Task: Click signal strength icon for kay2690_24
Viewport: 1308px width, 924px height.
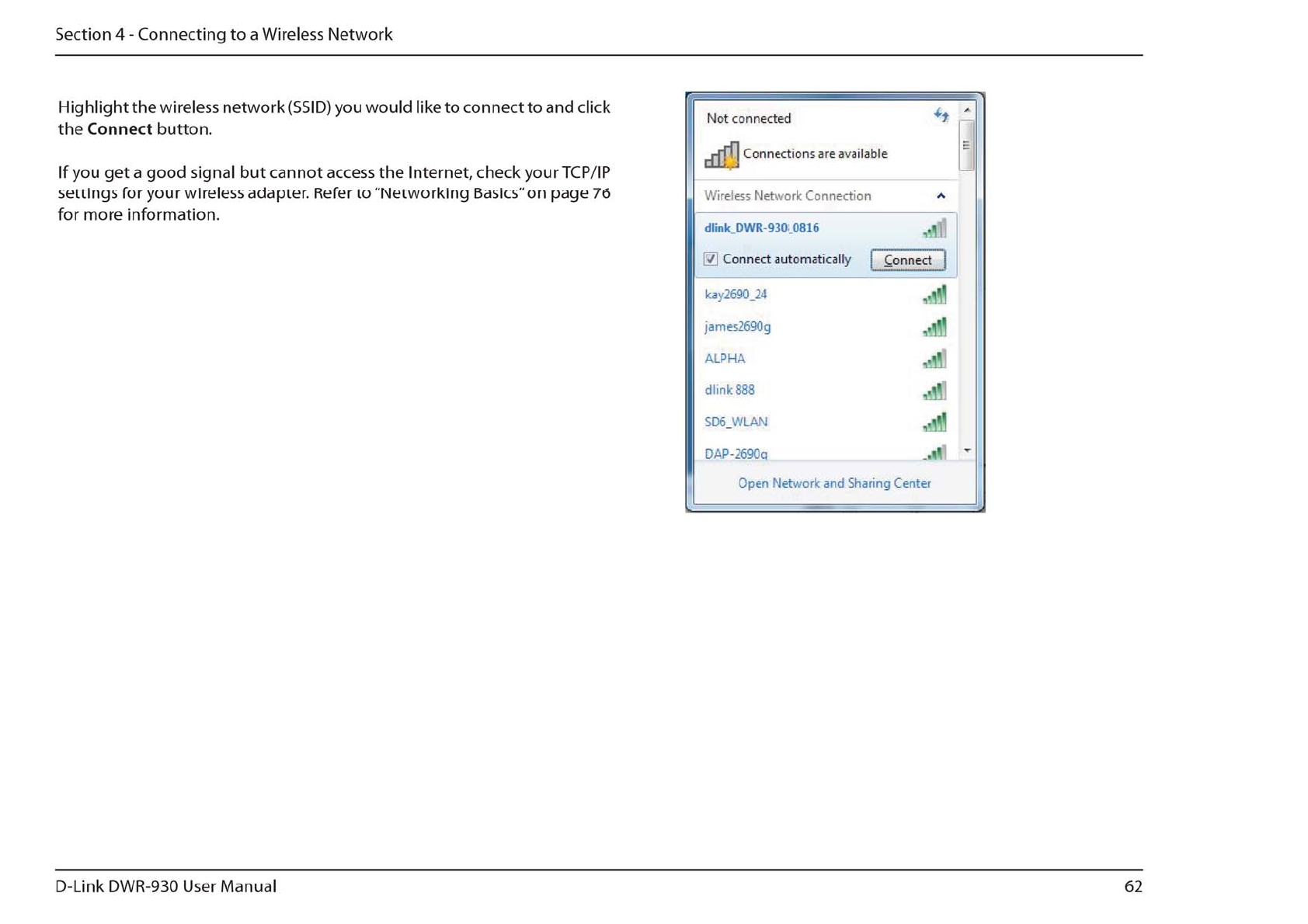Action: [934, 295]
